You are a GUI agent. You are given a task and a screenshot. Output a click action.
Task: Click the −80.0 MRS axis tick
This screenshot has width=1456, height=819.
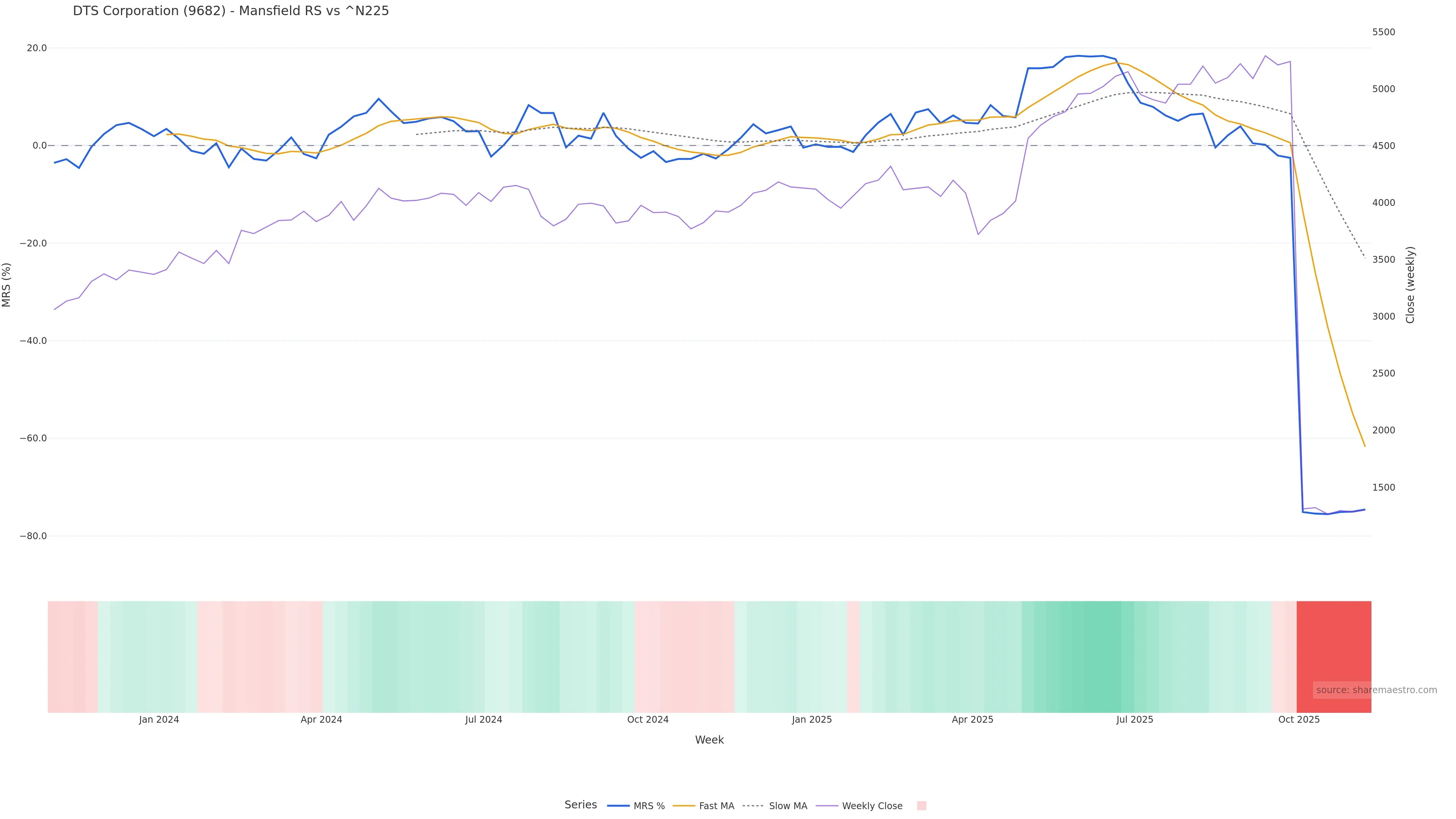33,536
